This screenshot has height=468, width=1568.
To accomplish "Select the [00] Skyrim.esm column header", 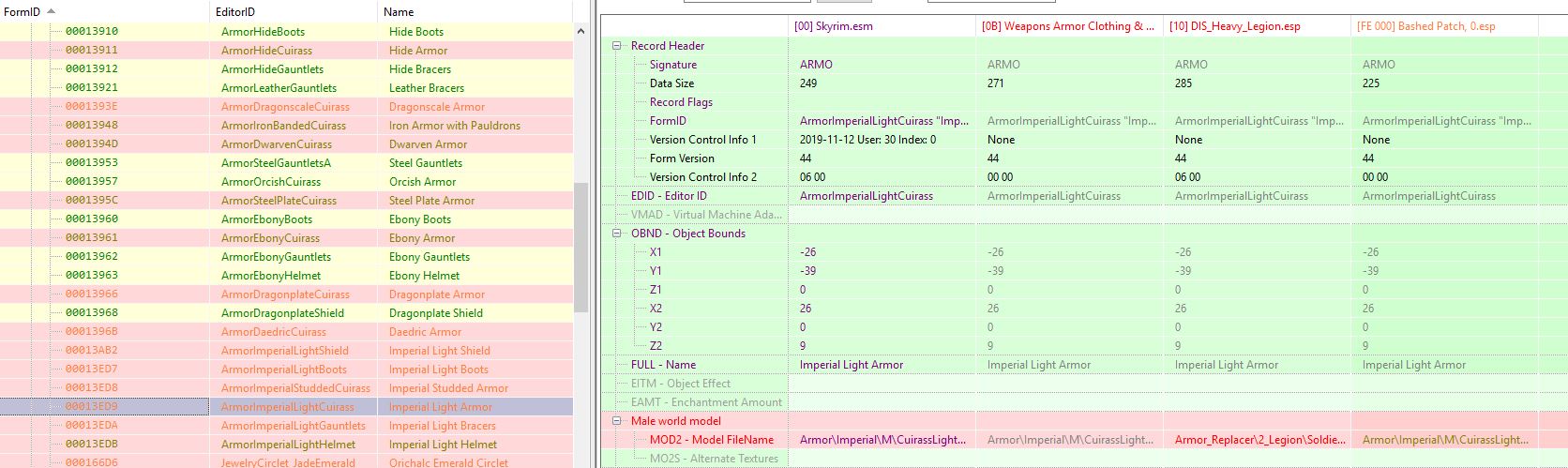I will coord(882,26).
